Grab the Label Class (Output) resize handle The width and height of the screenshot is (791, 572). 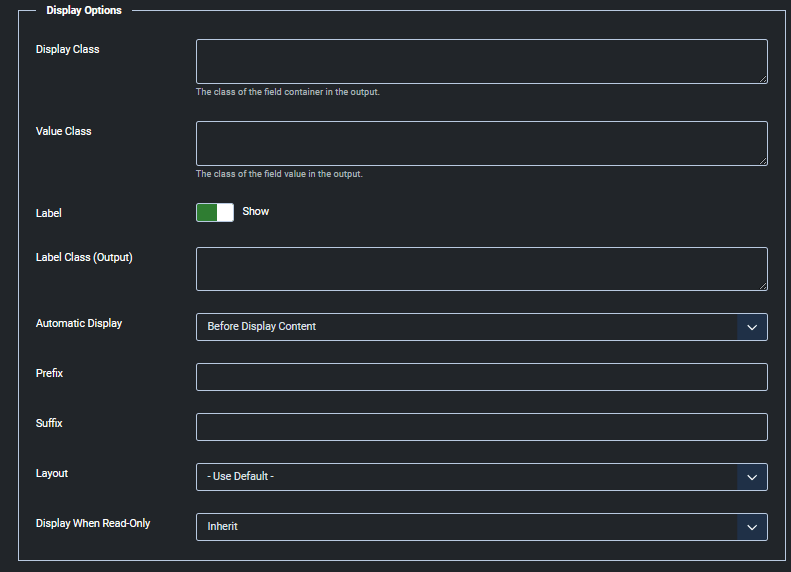click(x=763, y=286)
